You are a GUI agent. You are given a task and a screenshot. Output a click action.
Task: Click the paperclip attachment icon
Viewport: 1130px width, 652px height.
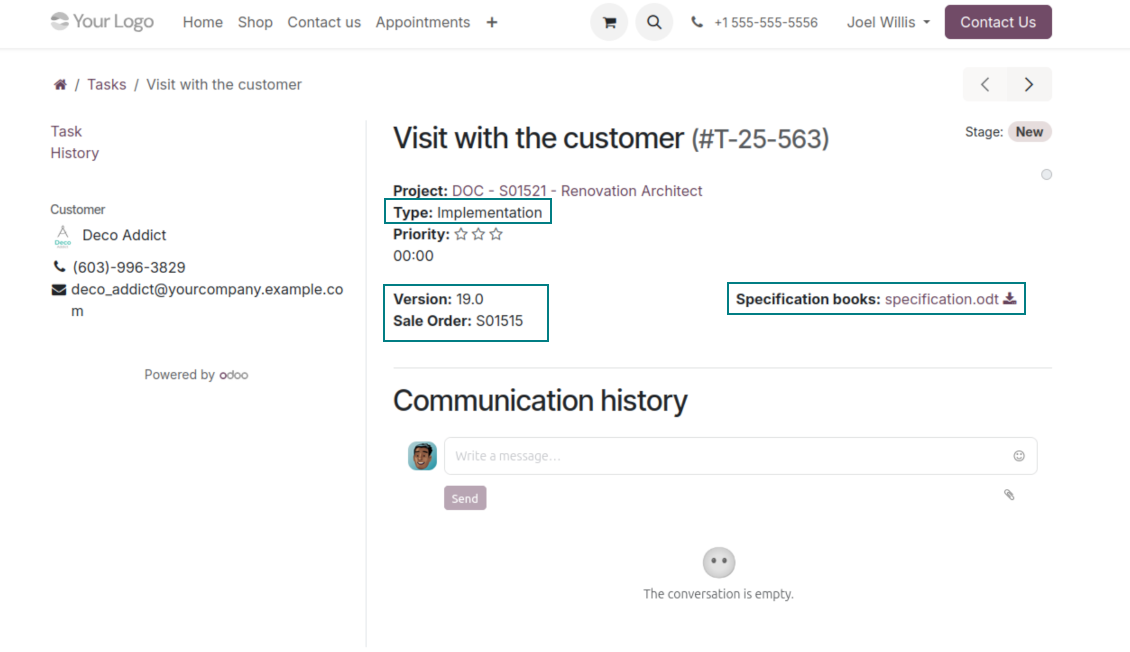pyautogui.click(x=1009, y=495)
